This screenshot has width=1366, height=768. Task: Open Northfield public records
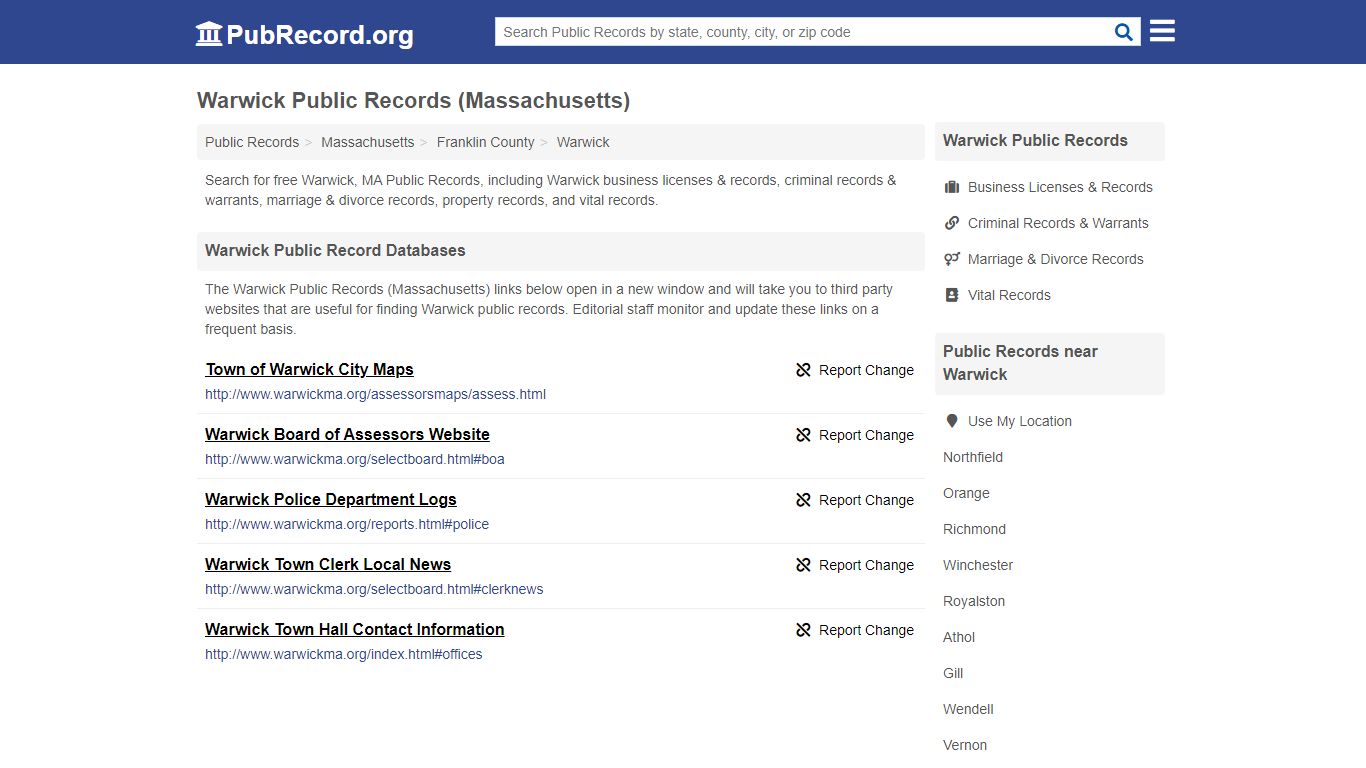pyautogui.click(x=973, y=457)
